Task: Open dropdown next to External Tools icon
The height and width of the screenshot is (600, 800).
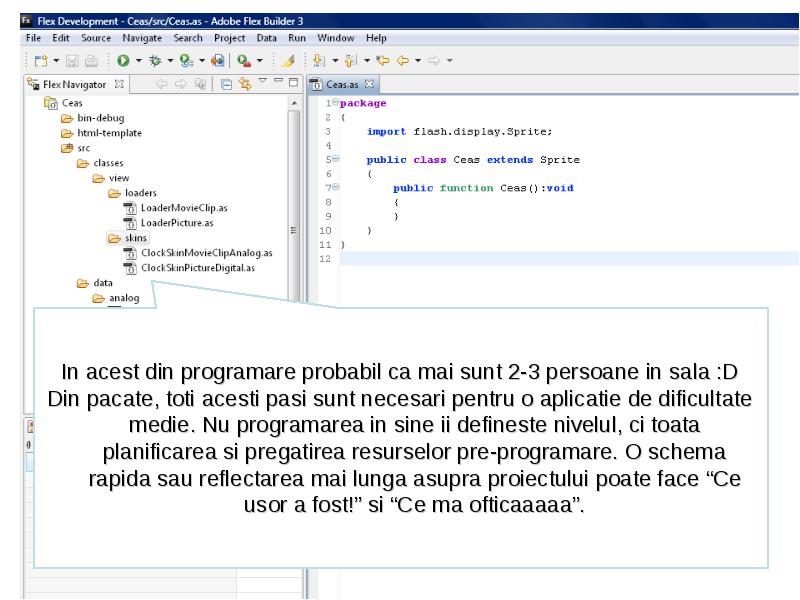Action: [259, 61]
